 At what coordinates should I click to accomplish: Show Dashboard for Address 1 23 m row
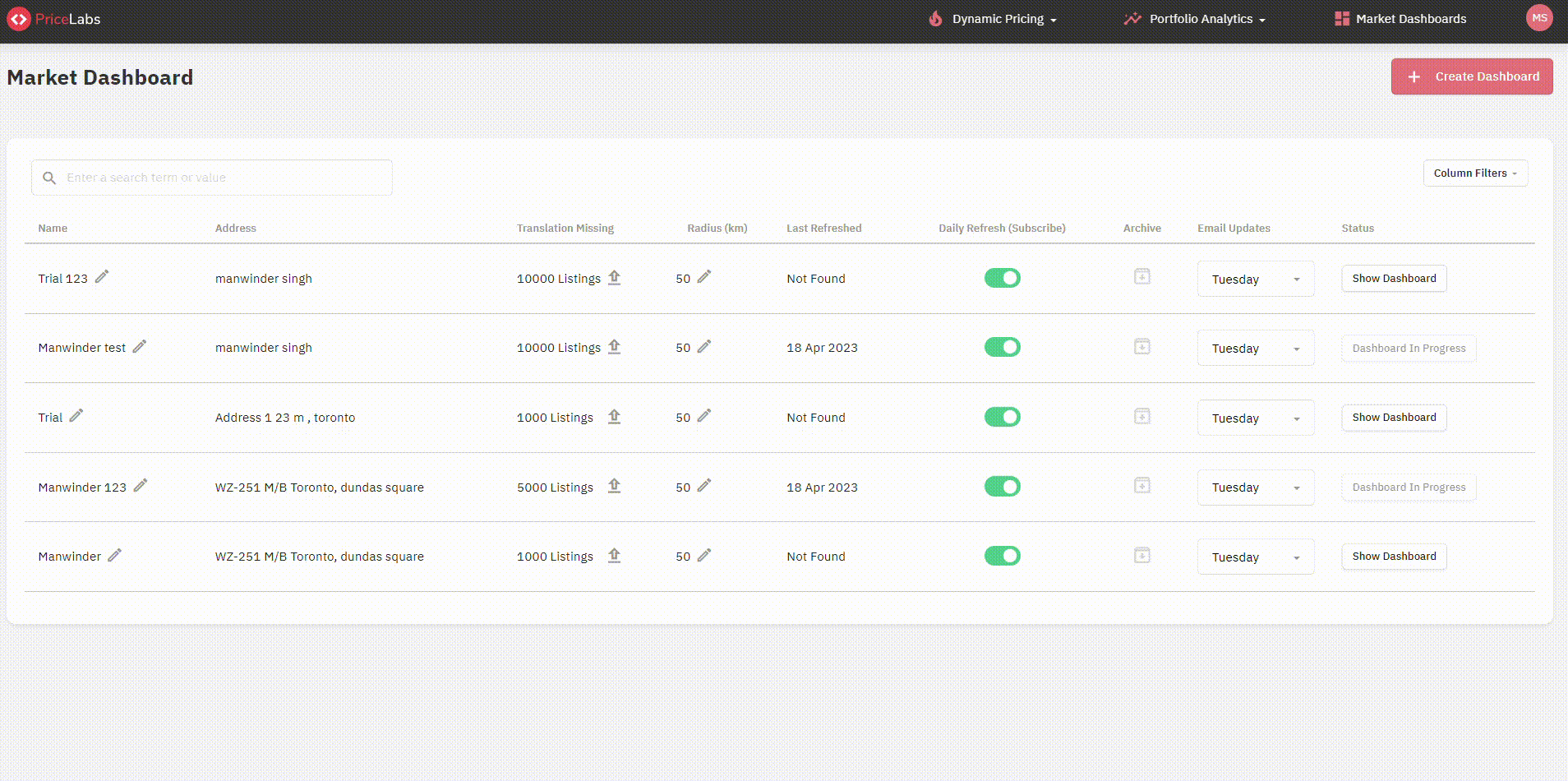click(x=1394, y=417)
